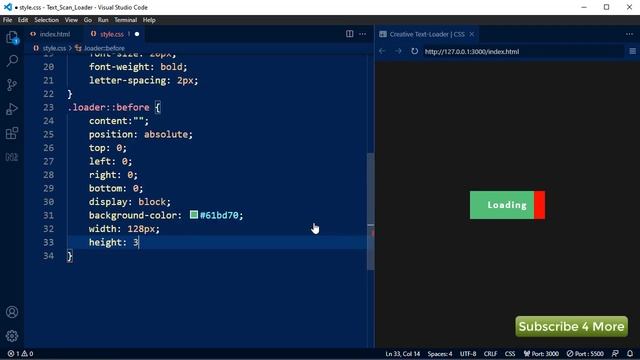Click the VS Code logo in title bar
The height and width of the screenshot is (360, 640).
(8, 7)
